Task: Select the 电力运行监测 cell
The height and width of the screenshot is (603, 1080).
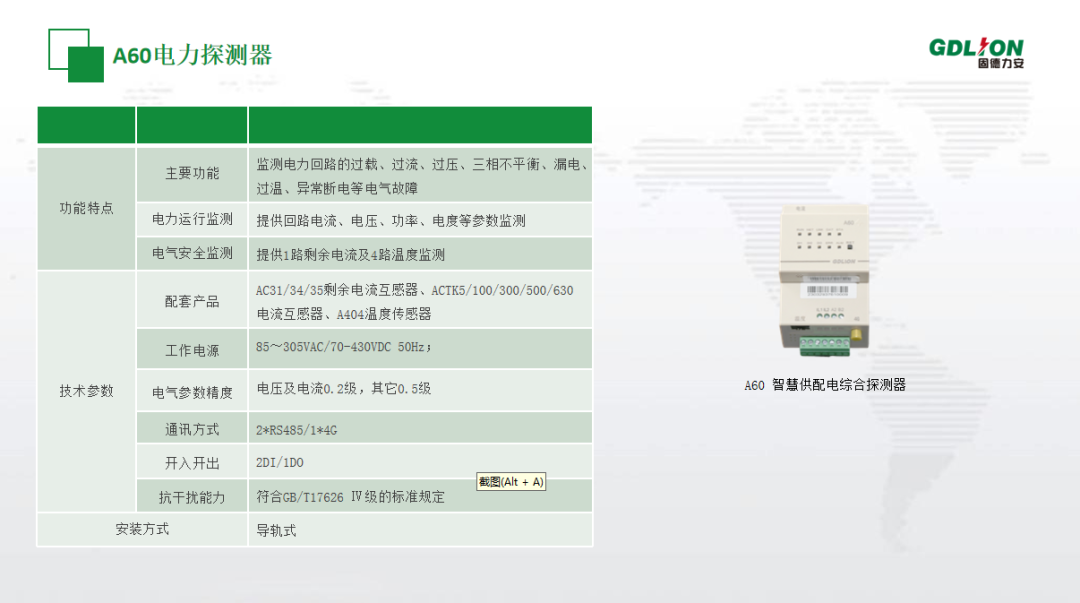Action: click(192, 219)
